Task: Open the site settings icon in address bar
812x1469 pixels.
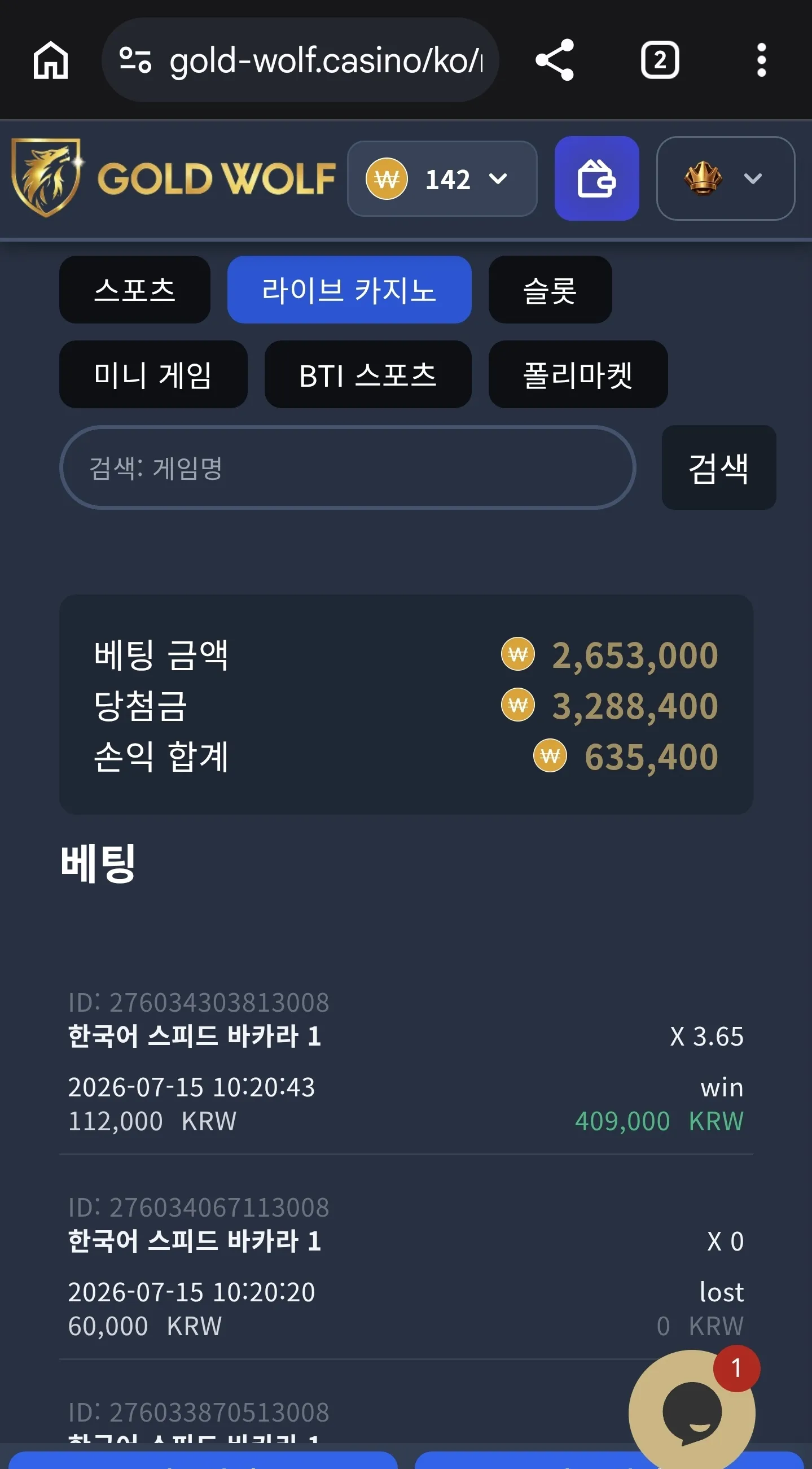Action: tap(135, 60)
